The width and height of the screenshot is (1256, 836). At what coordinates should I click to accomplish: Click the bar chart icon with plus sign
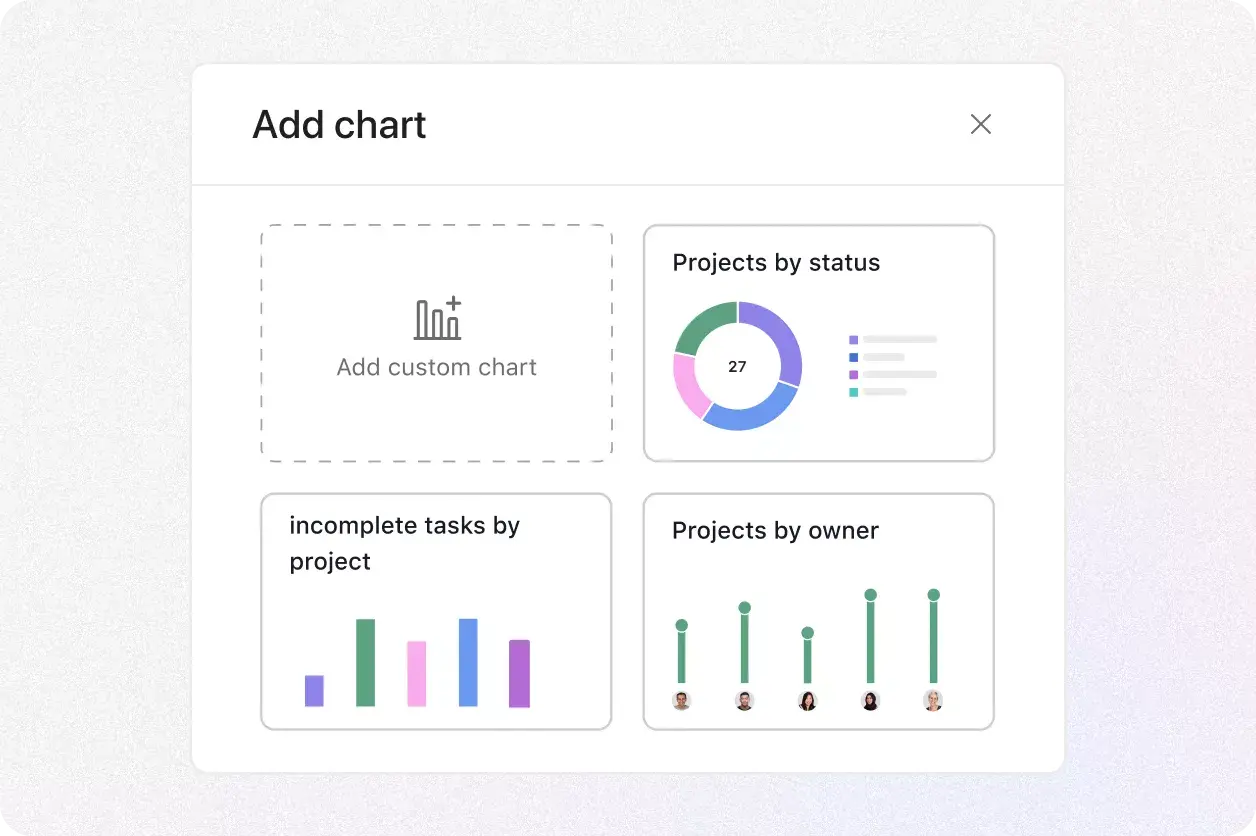tap(437, 318)
